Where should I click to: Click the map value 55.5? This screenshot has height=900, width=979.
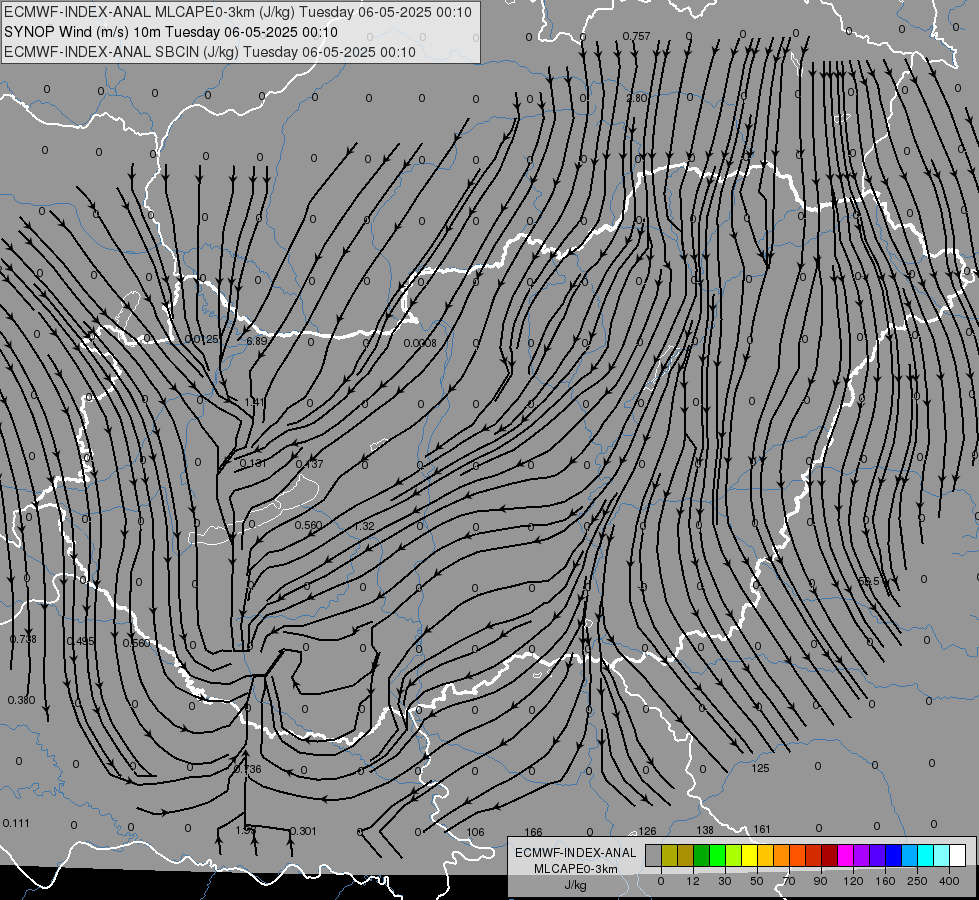point(868,581)
